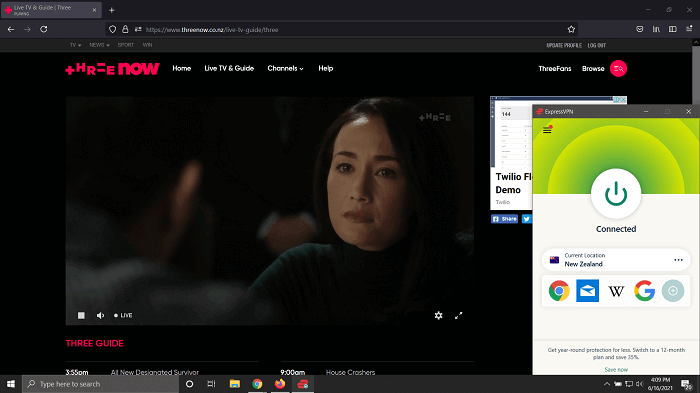Open a new browser tab
Viewport: 700px width, 393px height.
point(112,10)
